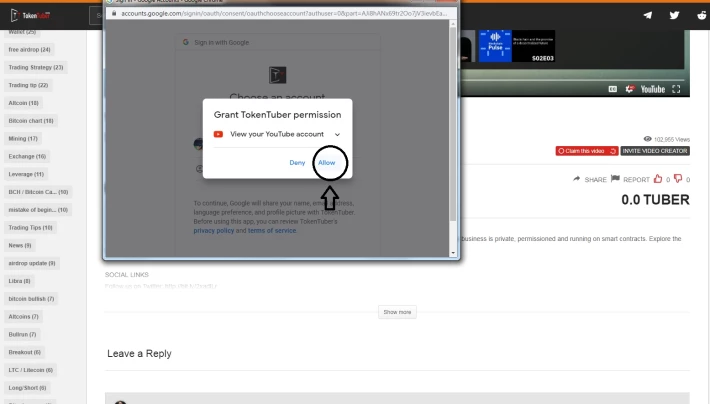Open the Telegram icon in header
The height and width of the screenshot is (404, 710).
(x=648, y=15)
